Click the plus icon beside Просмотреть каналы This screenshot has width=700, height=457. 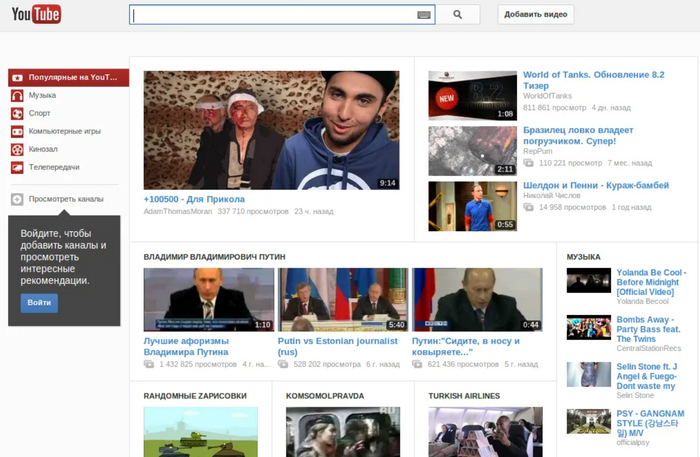click(17, 199)
